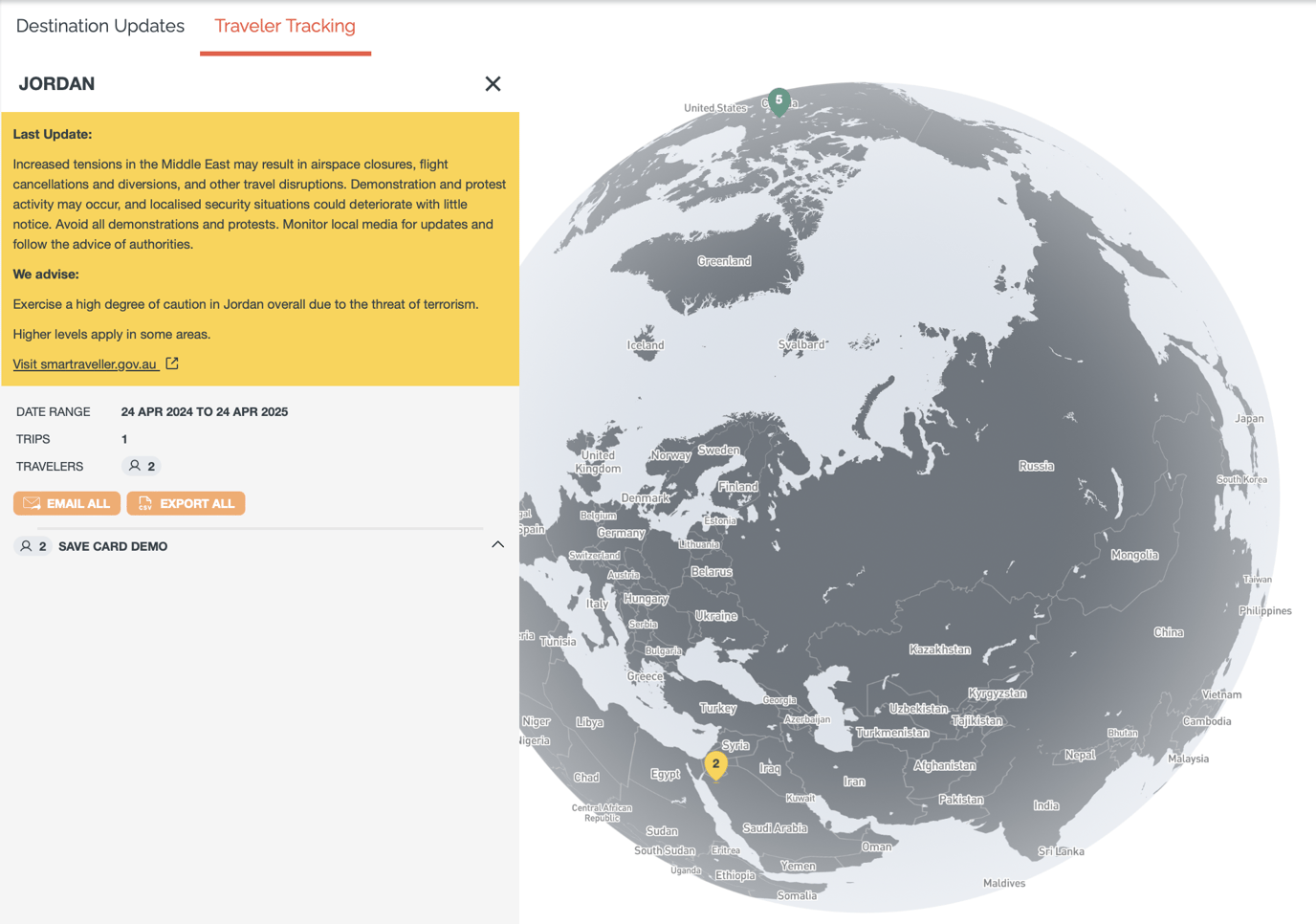
Task: Click the JORDAN panel heading
Action: coord(56,84)
